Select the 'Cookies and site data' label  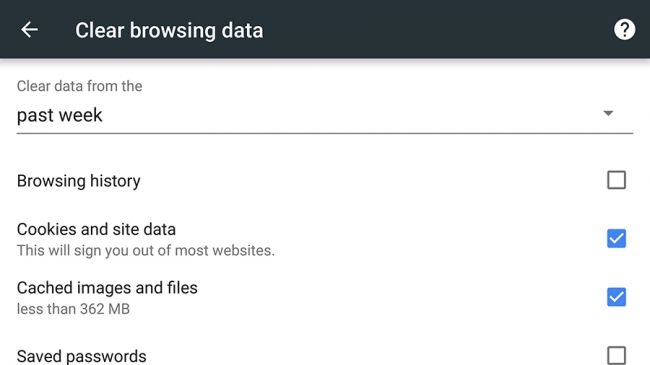pos(96,229)
